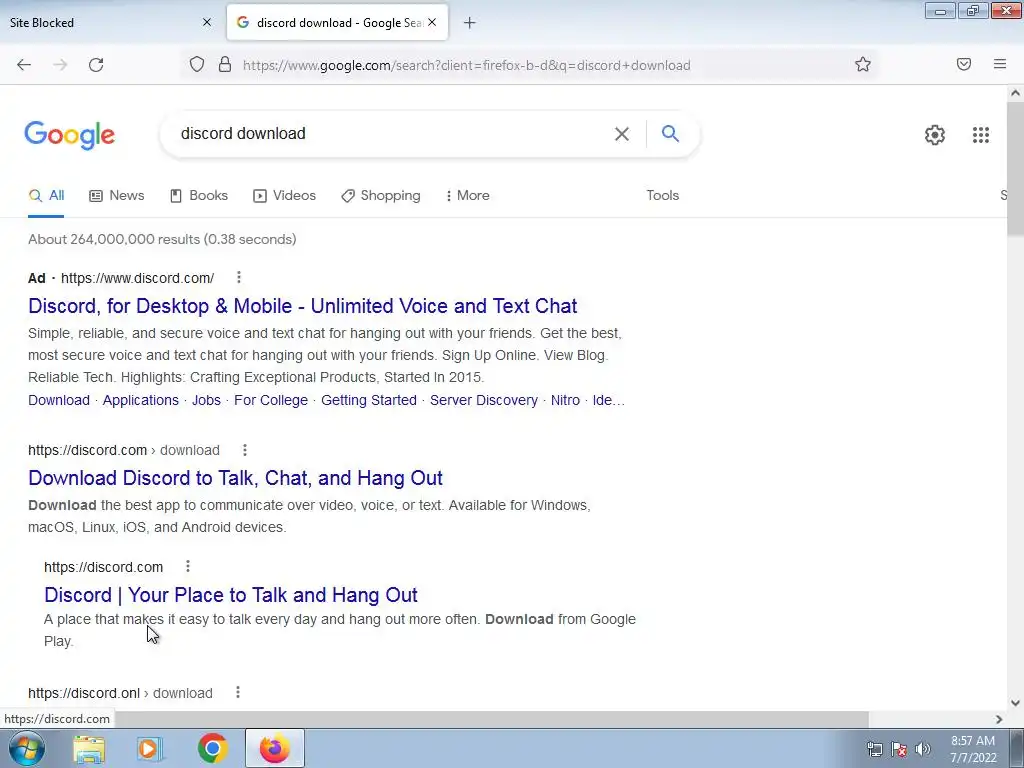This screenshot has width=1024, height=768.
Task: Click the network icon in the tray
Action: tap(874, 749)
